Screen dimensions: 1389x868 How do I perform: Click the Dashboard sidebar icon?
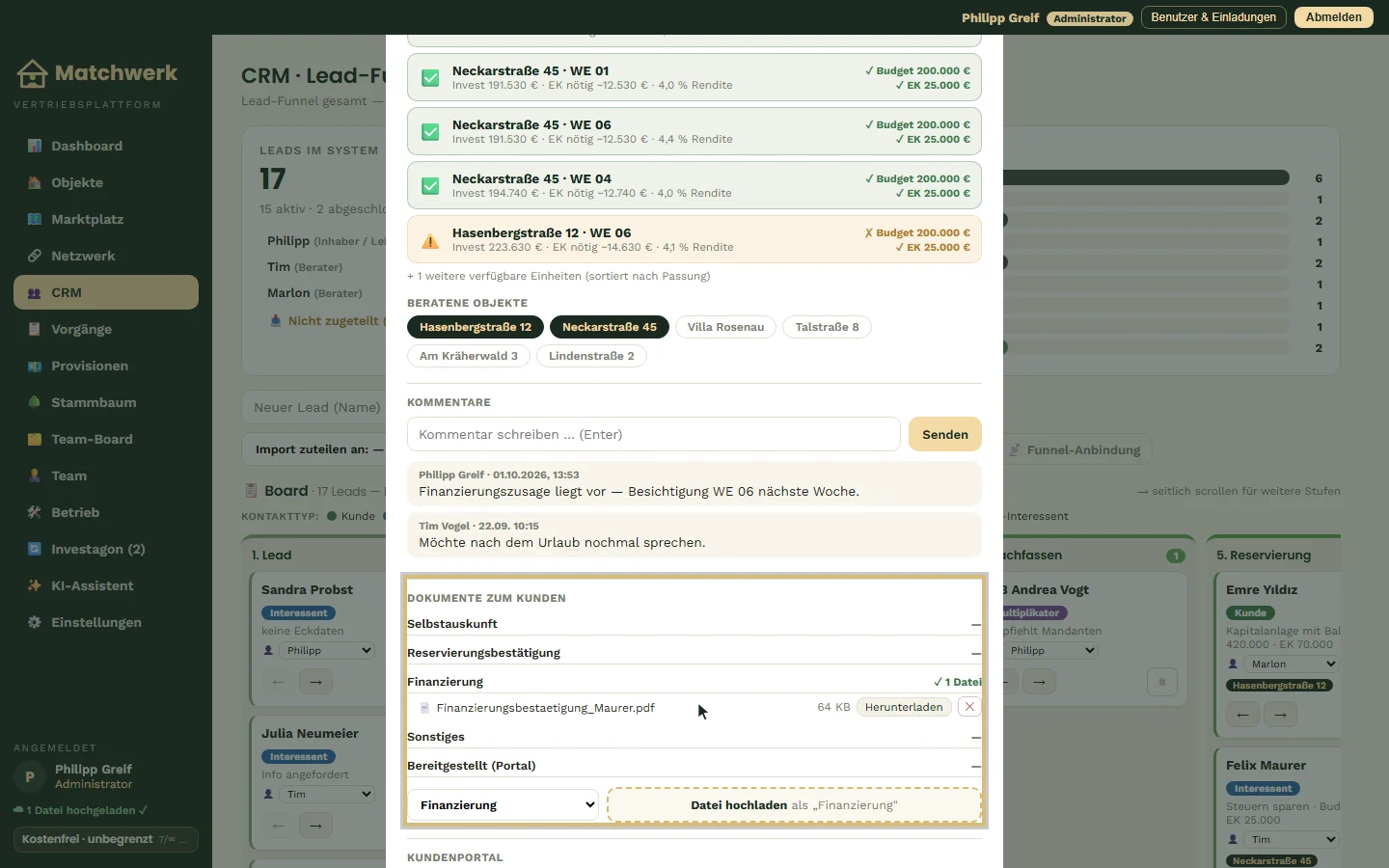[35, 147]
